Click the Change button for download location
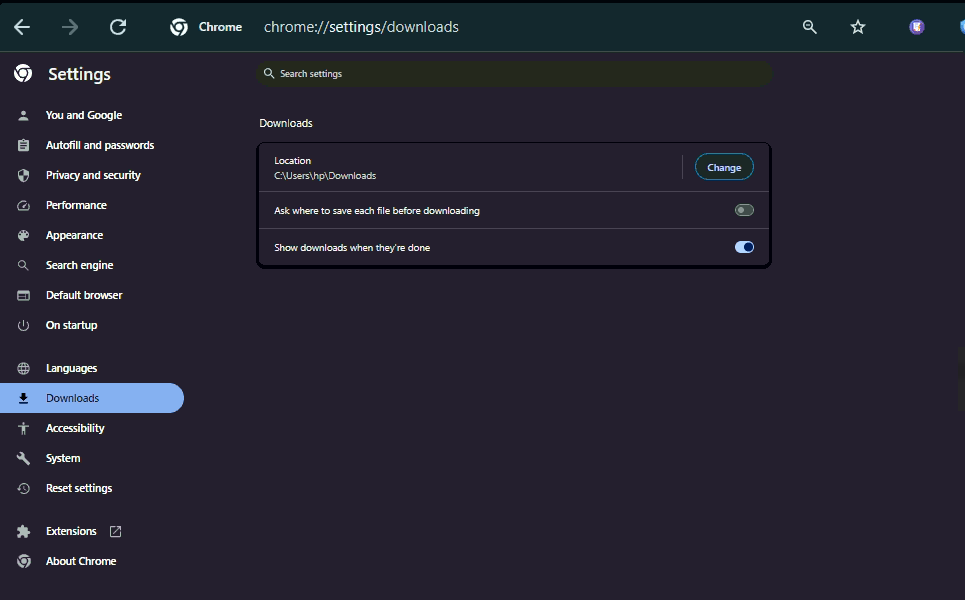 724,167
